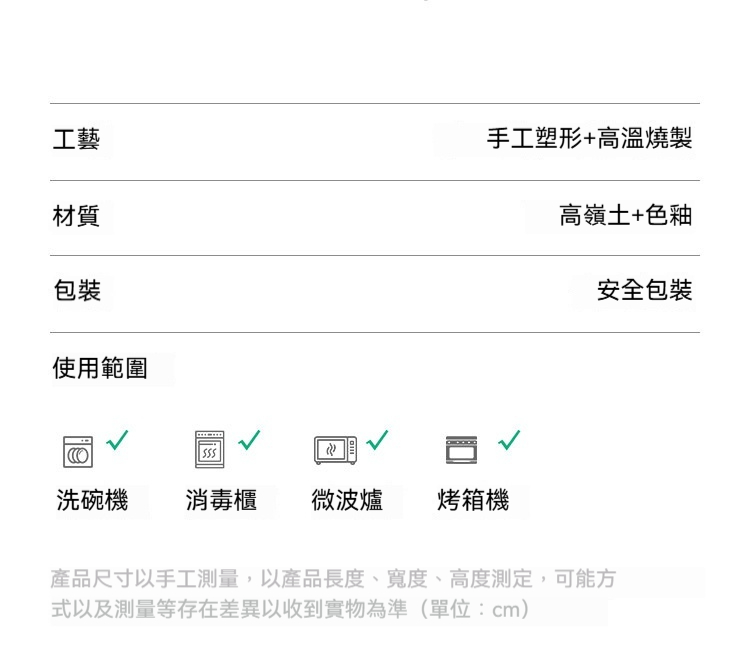Click the 材質 row label
The width and height of the screenshot is (750, 651).
[76, 215]
